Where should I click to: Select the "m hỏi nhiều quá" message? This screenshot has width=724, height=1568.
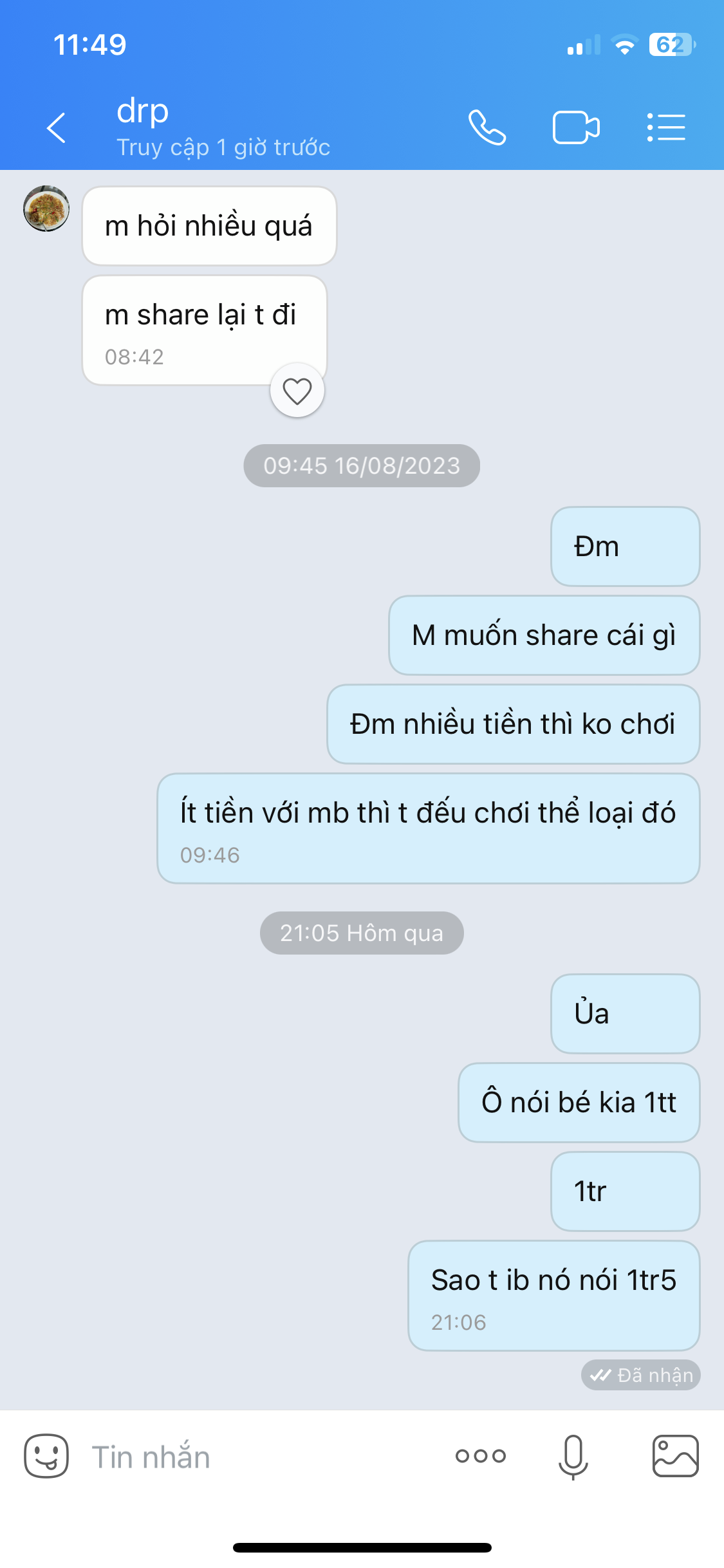[x=210, y=226]
